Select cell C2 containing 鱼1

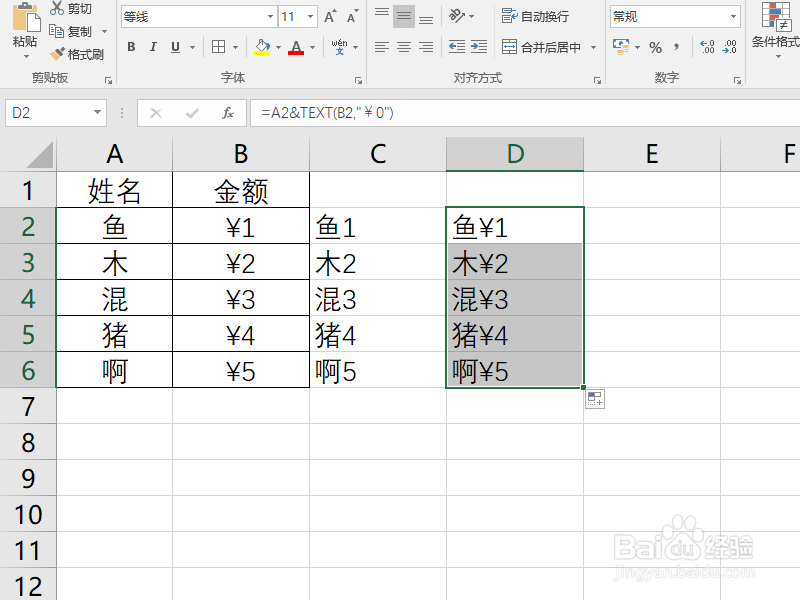(378, 226)
